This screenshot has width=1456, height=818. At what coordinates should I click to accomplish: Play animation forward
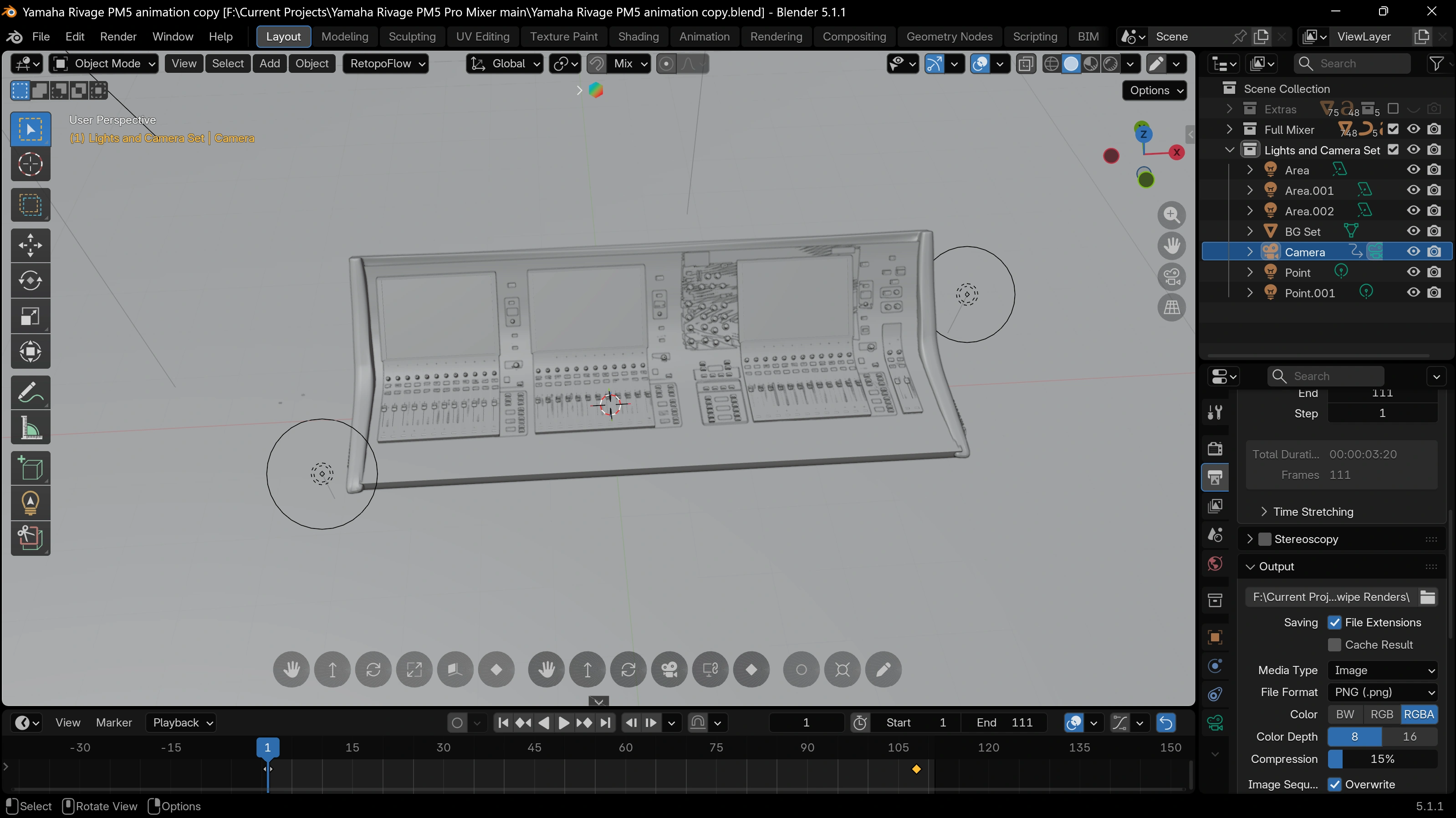(563, 722)
